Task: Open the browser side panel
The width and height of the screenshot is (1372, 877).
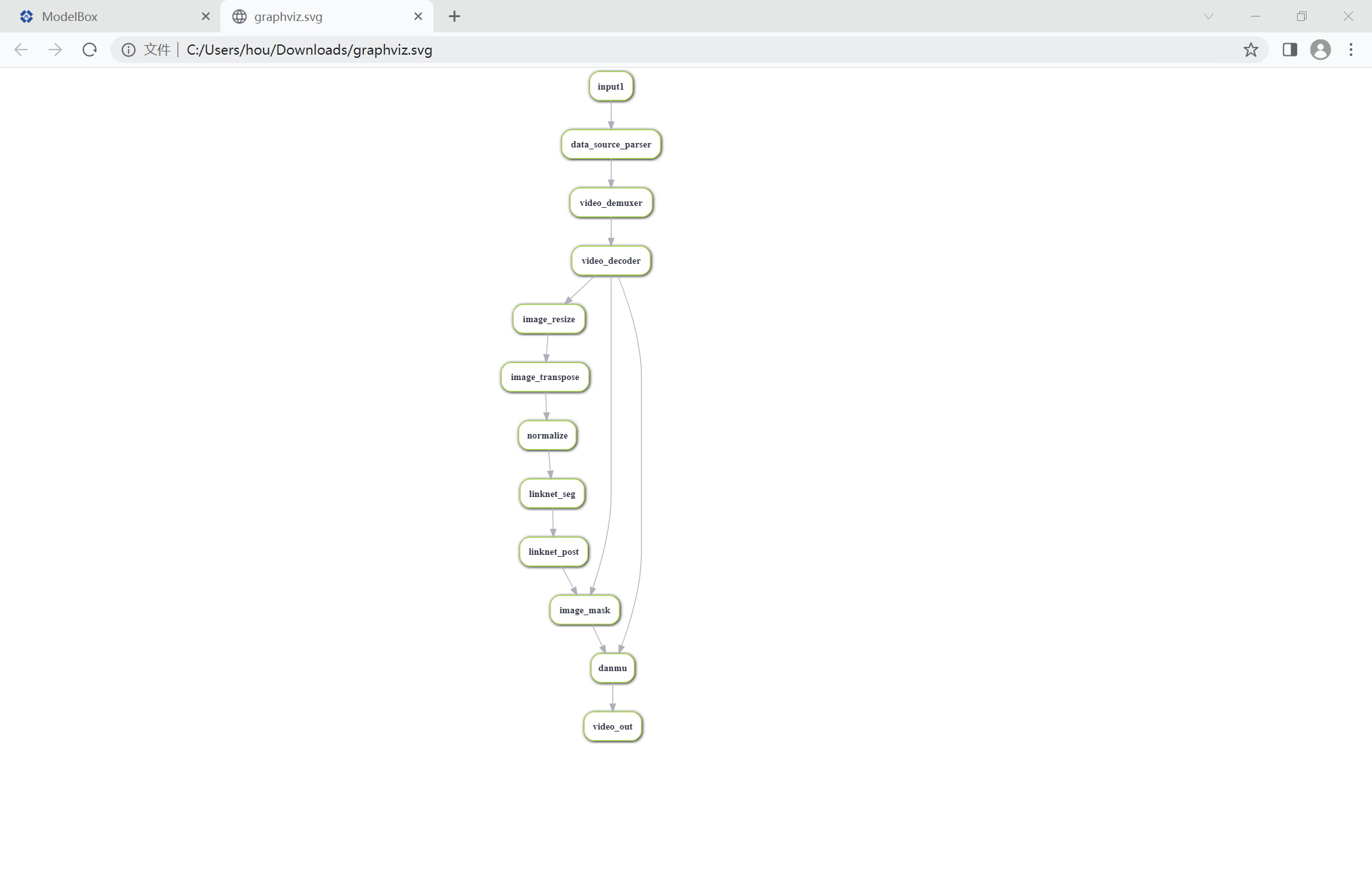Action: [x=1289, y=50]
